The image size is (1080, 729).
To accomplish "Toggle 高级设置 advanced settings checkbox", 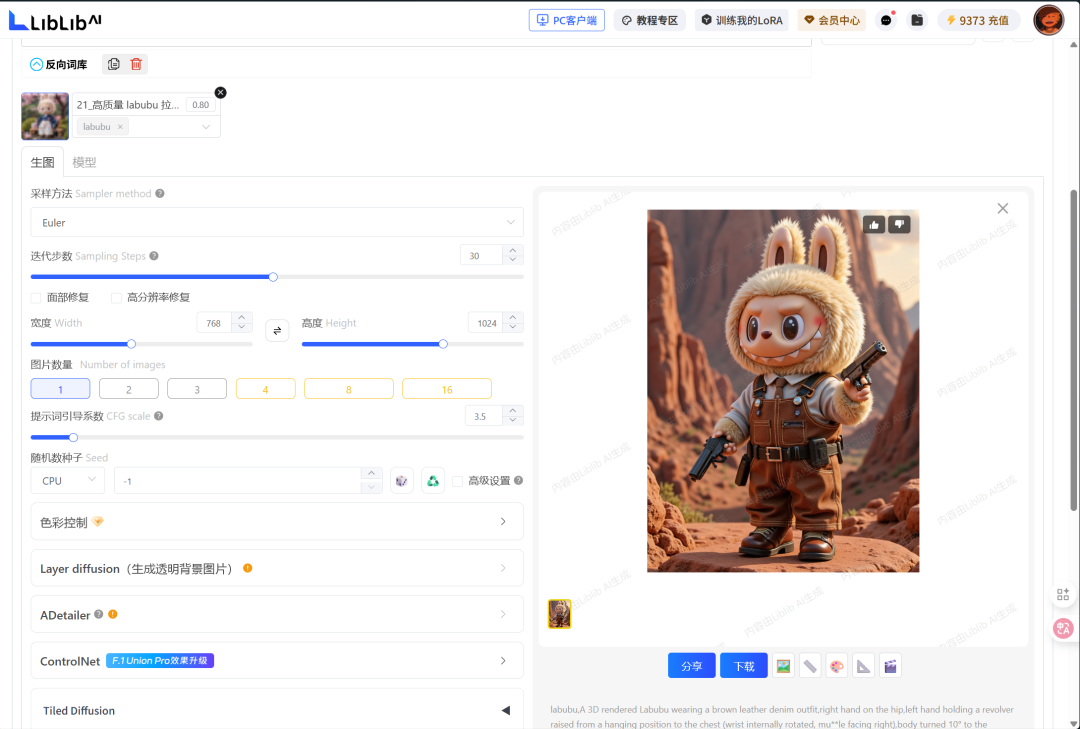I will point(457,481).
